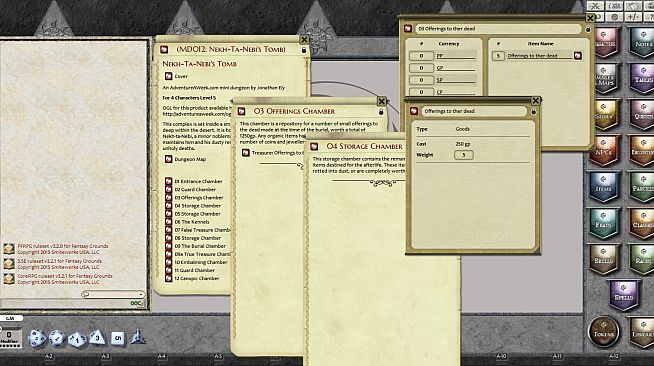Open the round Tokens button

click(604, 331)
